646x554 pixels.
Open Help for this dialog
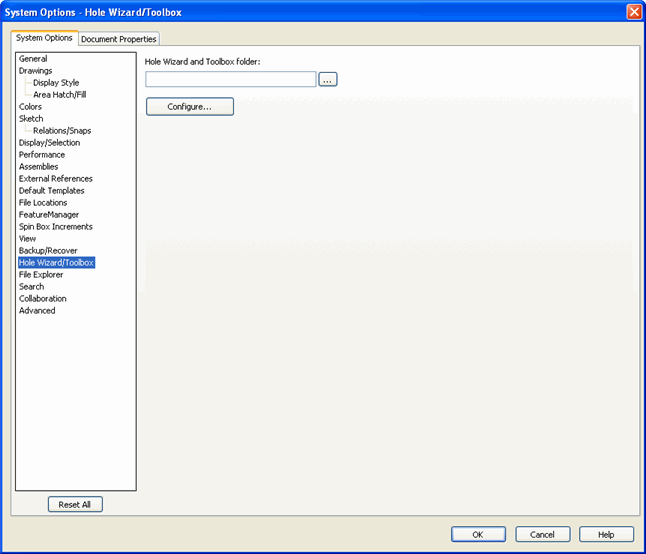[x=606, y=534]
